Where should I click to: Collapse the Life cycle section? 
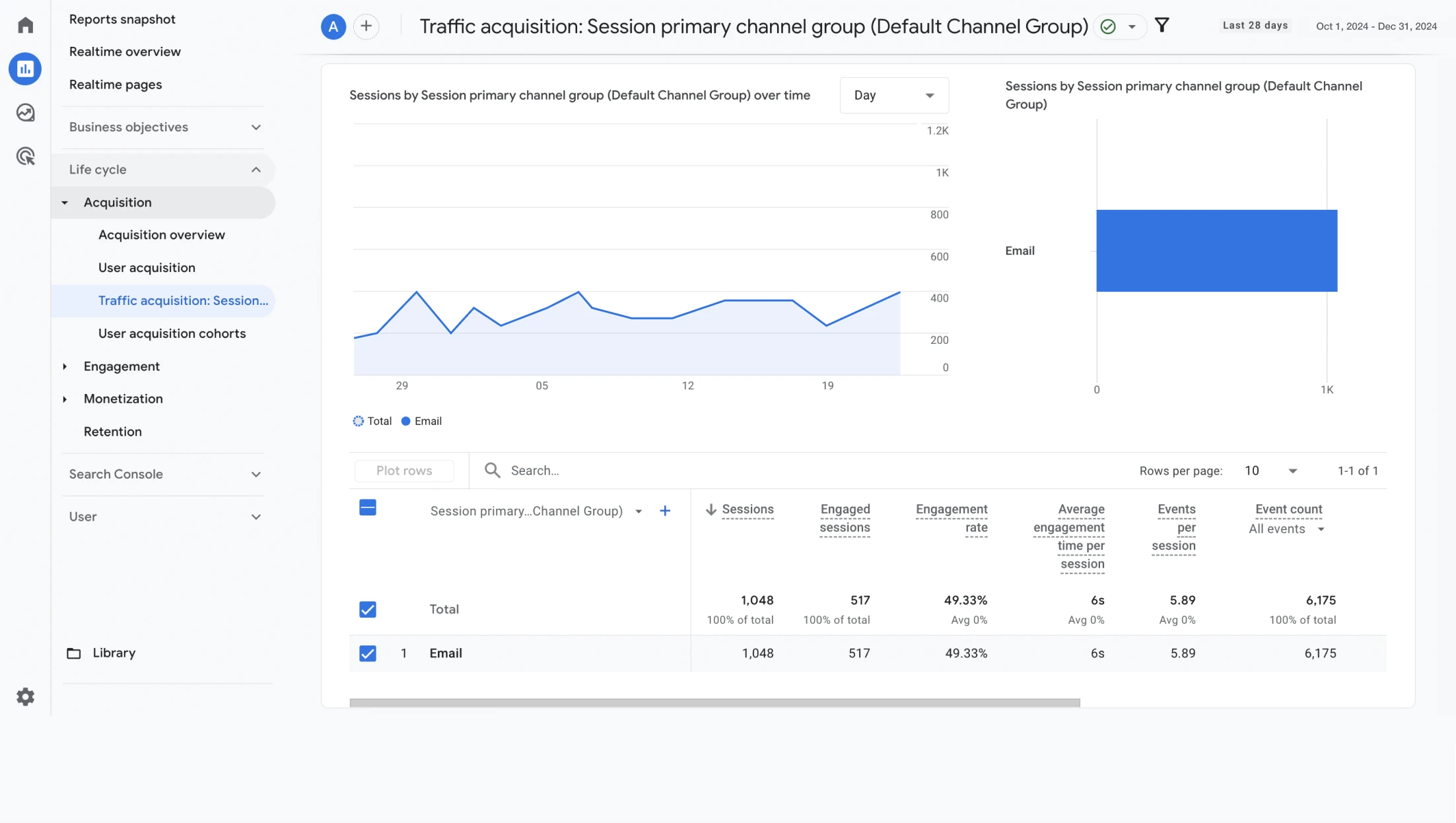[x=256, y=169]
